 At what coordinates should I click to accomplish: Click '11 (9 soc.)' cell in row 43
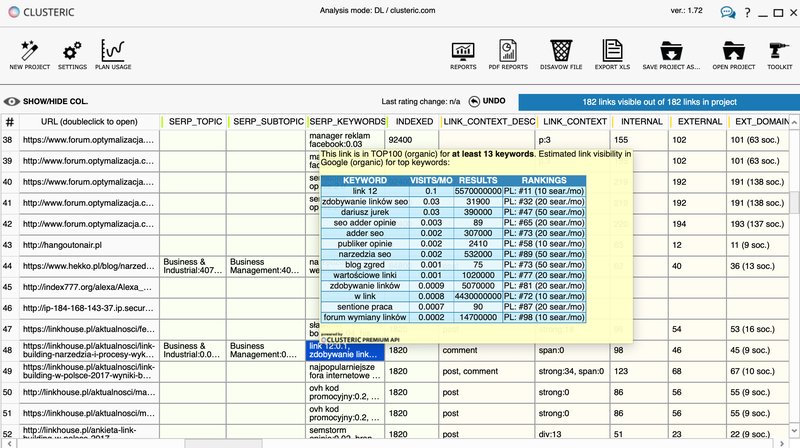pos(758,245)
